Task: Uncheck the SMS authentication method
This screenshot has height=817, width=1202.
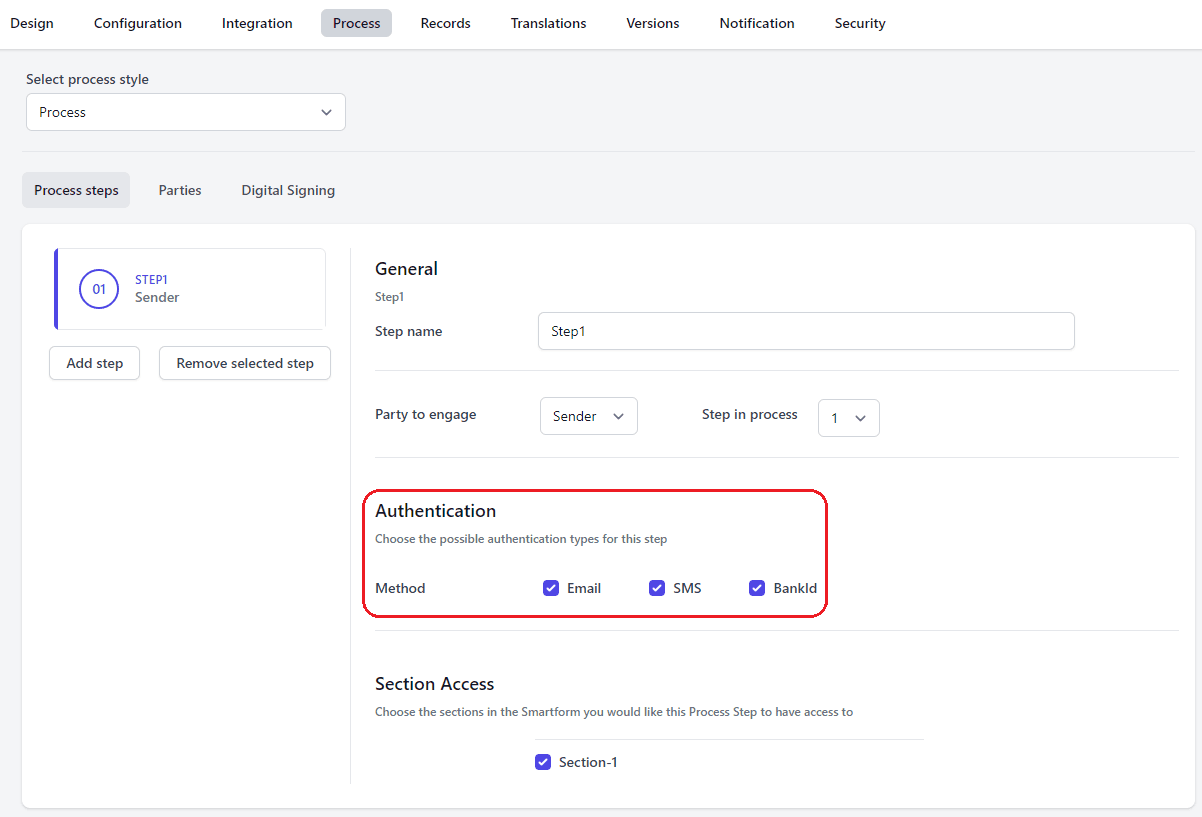Action: click(x=657, y=588)
